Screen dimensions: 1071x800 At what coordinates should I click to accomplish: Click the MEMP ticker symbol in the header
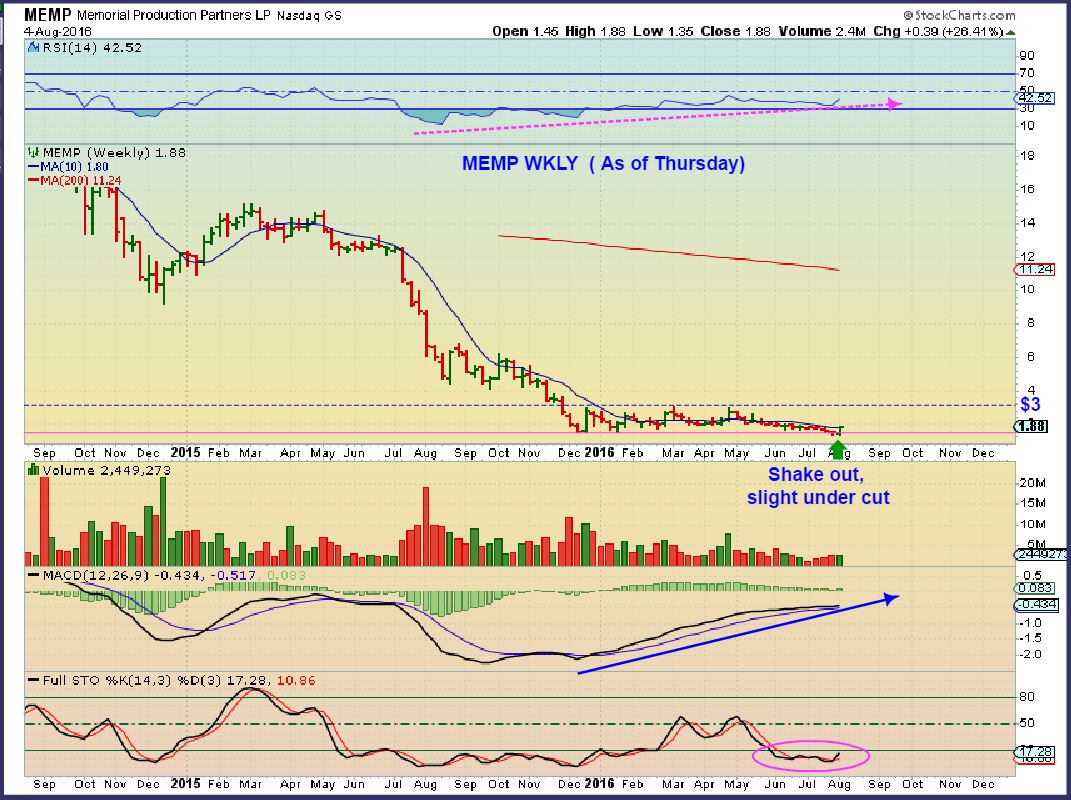coord(48,14)
